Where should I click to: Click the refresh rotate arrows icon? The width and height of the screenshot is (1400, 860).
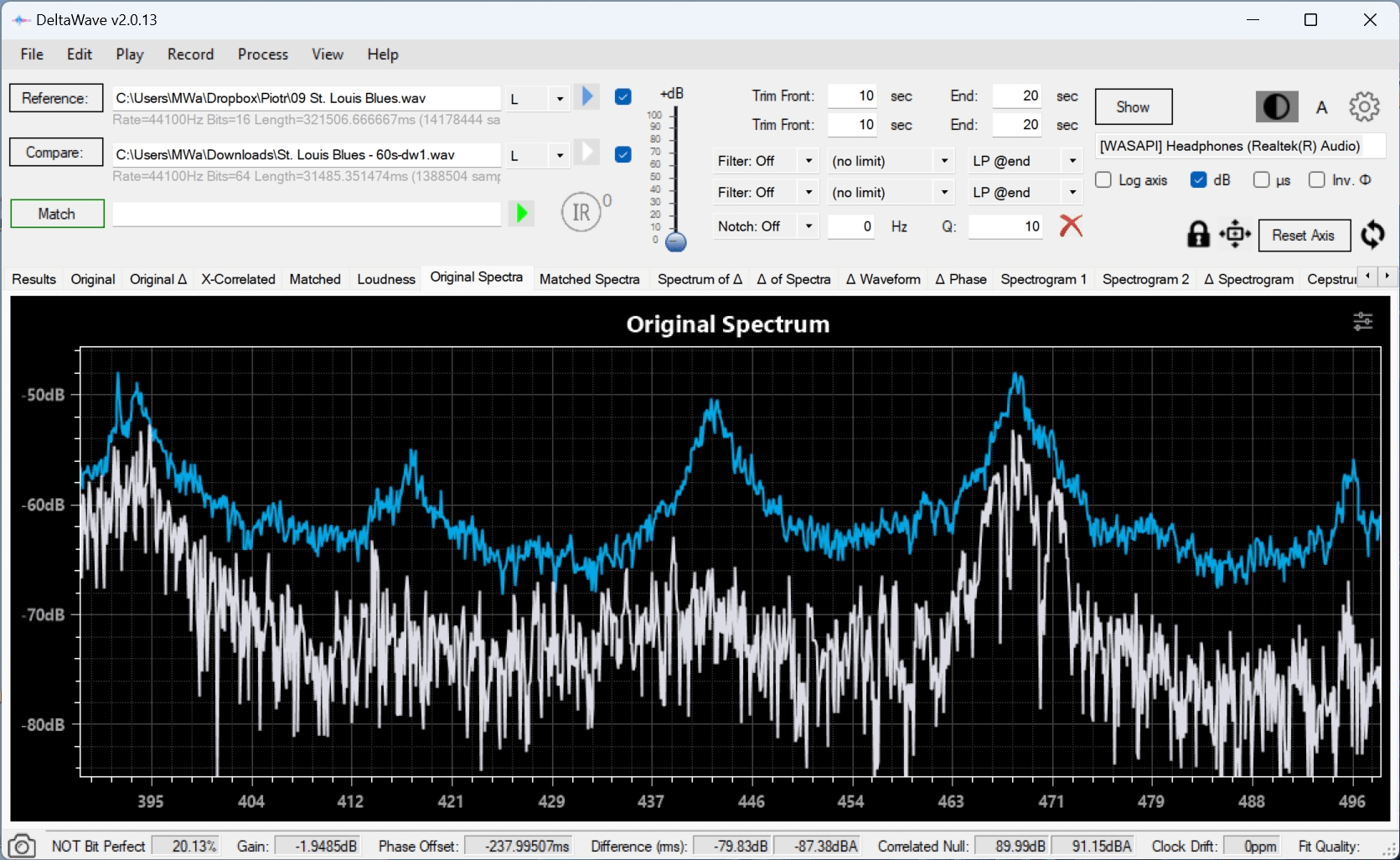(x=1372, y=234)
